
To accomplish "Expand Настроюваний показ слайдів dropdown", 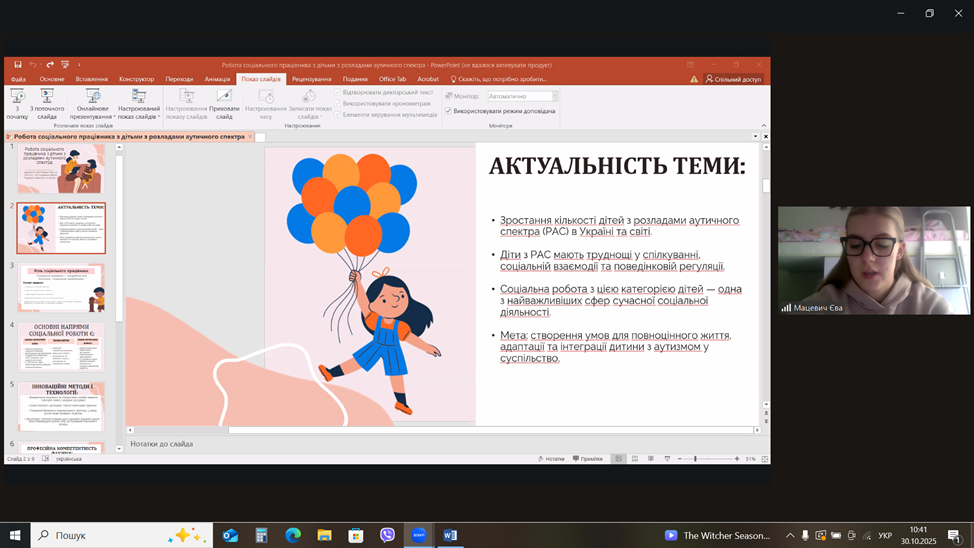I will 160,117.
